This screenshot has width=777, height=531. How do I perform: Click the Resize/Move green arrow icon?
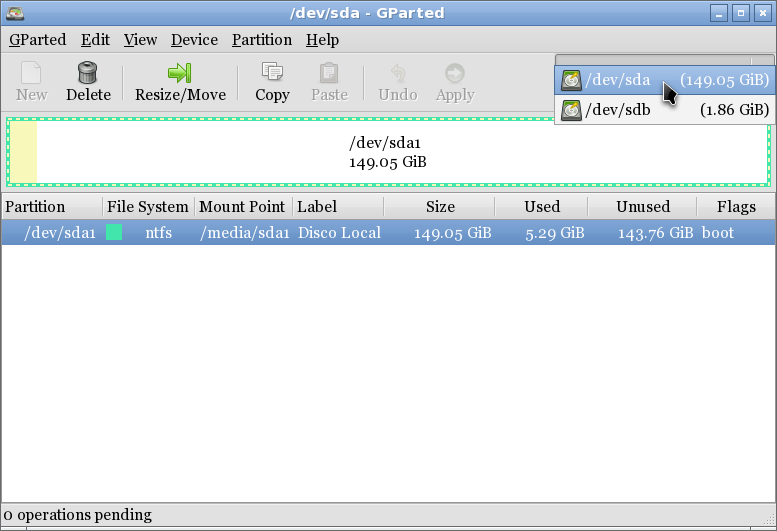tap(180, 73)
